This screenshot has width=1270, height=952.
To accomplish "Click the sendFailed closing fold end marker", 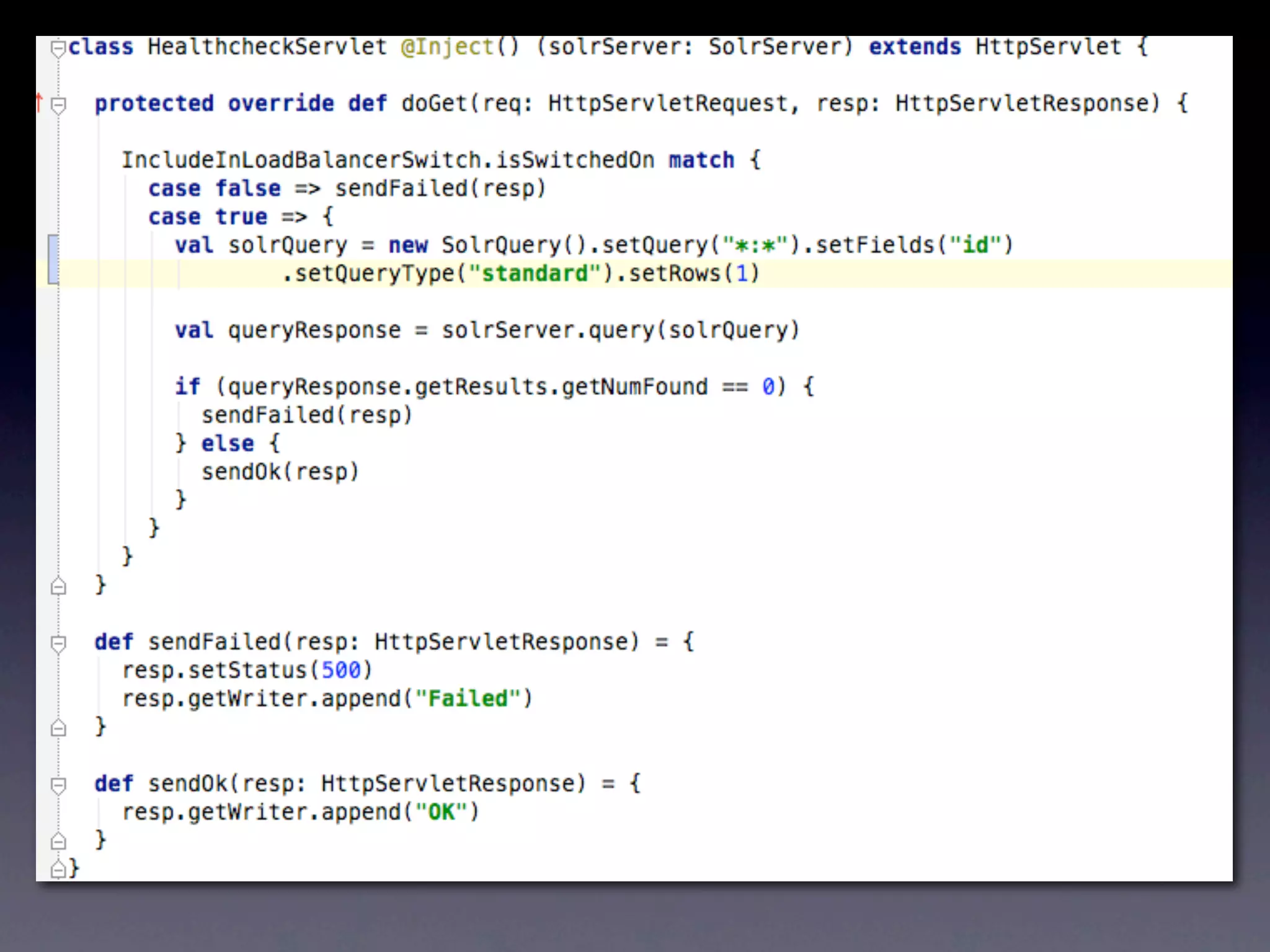I will pos(58,727).
